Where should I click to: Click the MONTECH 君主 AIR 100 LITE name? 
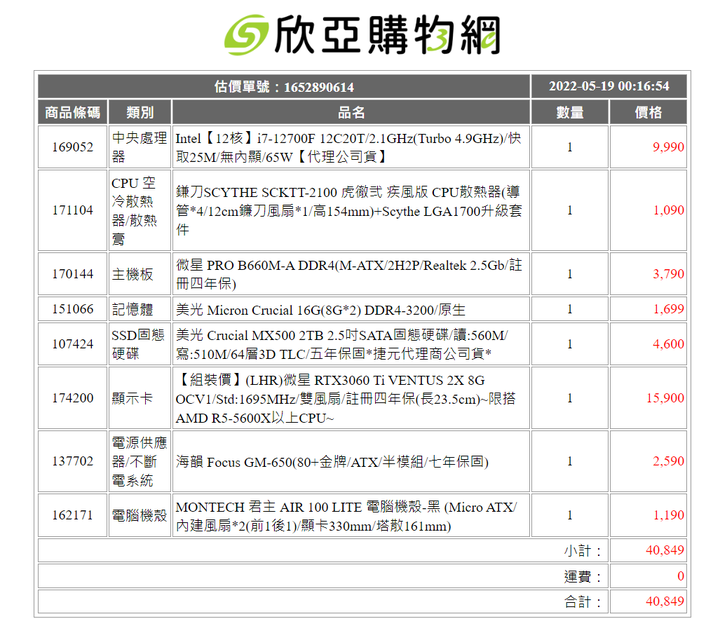[x=346, y=516]
